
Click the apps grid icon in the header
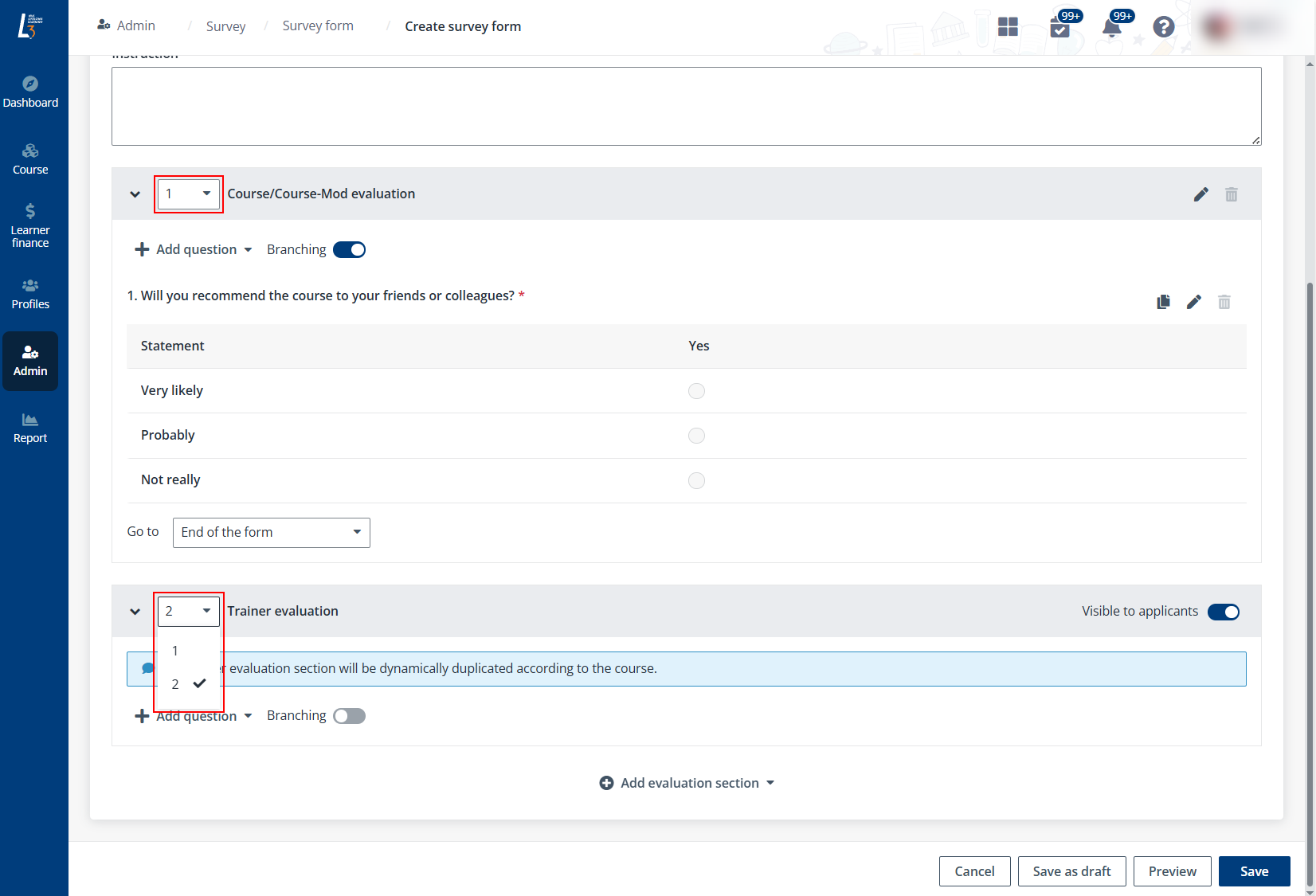(x=1007, y=26)
